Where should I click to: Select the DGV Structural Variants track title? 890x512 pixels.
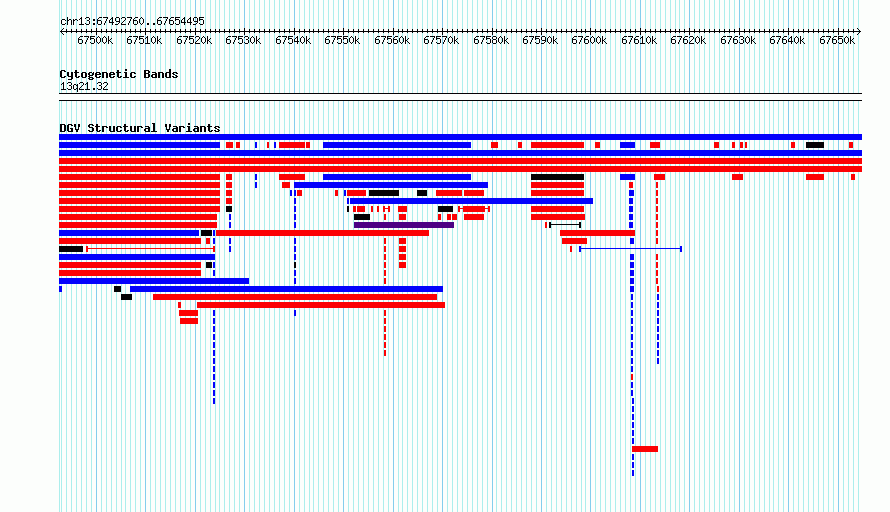140,128
